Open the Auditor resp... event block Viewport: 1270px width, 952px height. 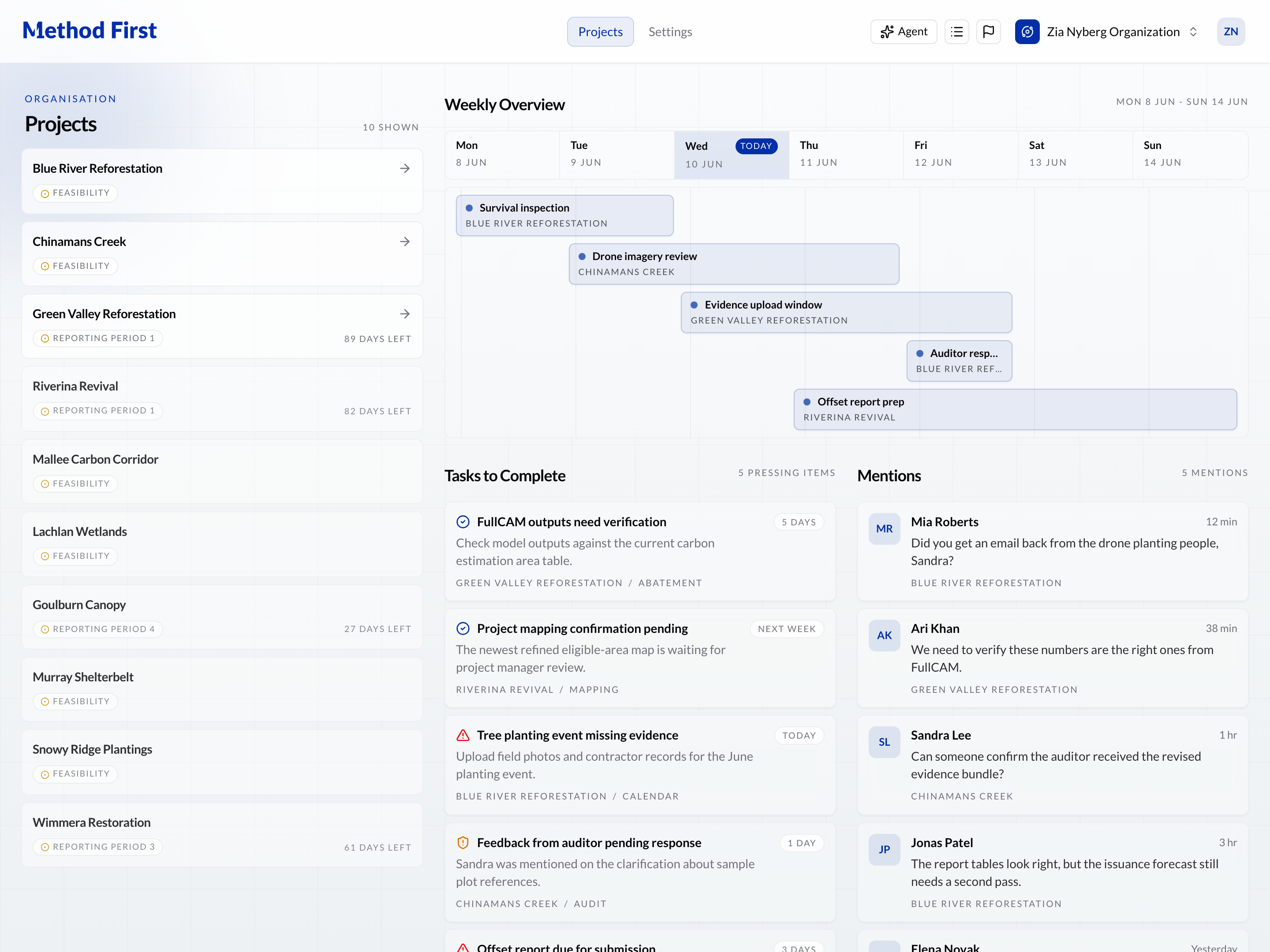pyautogui.click(x=959, y=361)
